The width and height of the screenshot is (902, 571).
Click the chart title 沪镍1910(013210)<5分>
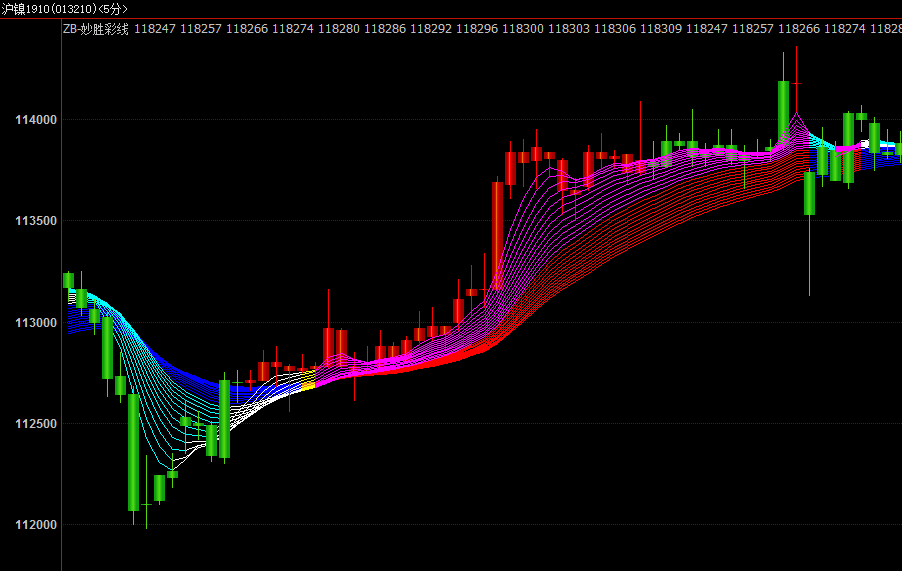point(64,9)
